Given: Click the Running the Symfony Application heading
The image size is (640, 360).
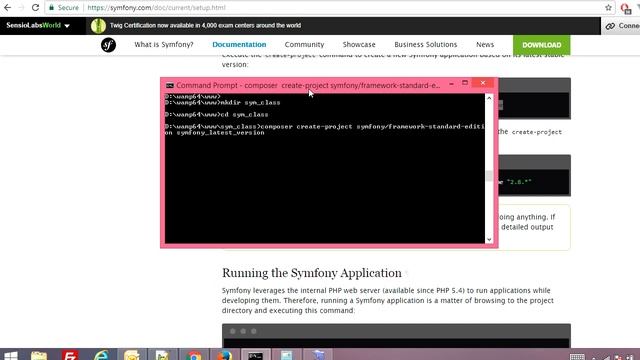Looking at the screenshot, I should pos(312,273).
